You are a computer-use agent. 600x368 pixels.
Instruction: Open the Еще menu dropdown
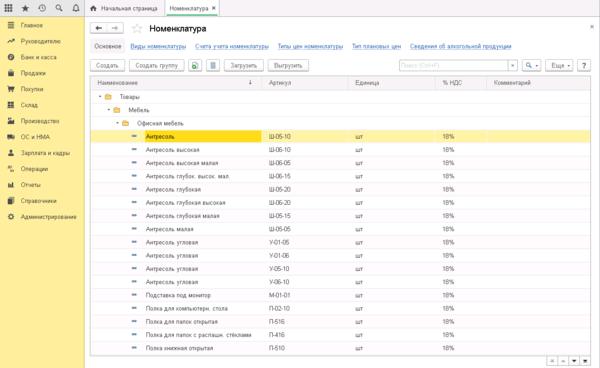559,65
